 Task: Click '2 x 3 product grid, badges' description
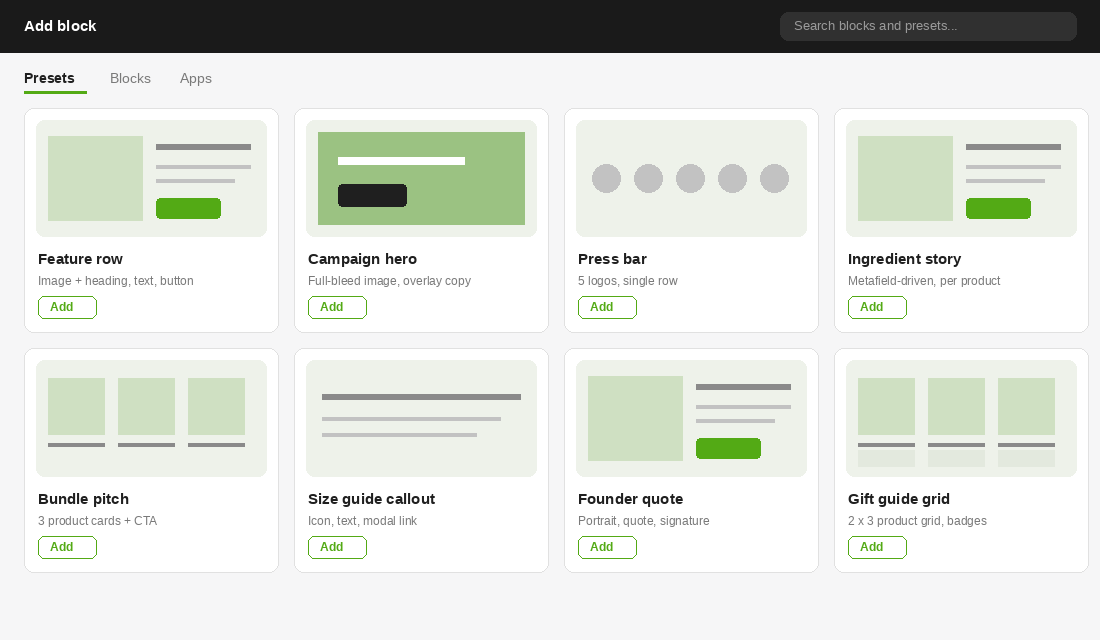tap(918, 521)
